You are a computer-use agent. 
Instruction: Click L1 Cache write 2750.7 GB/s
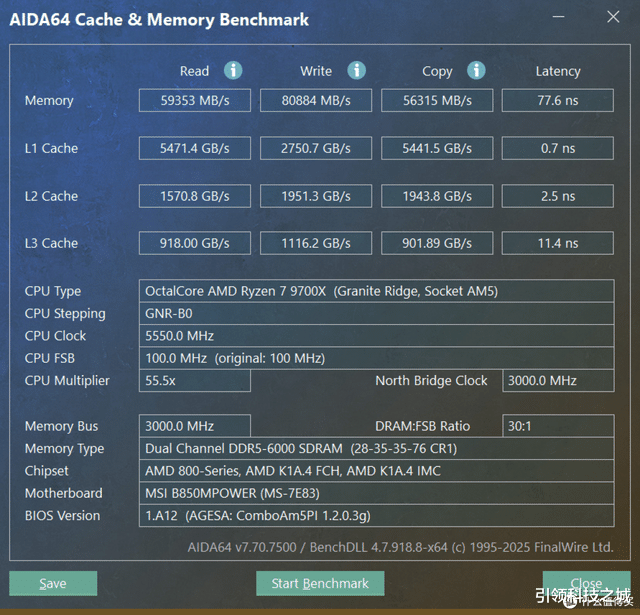316,148
